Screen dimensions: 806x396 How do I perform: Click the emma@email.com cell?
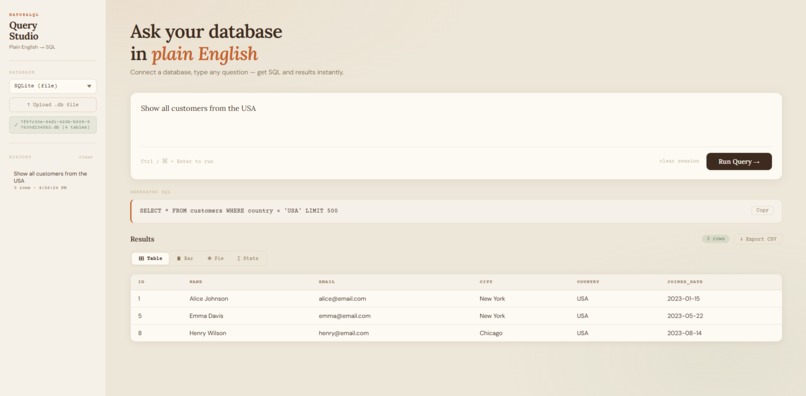click(x=344, y=316)
